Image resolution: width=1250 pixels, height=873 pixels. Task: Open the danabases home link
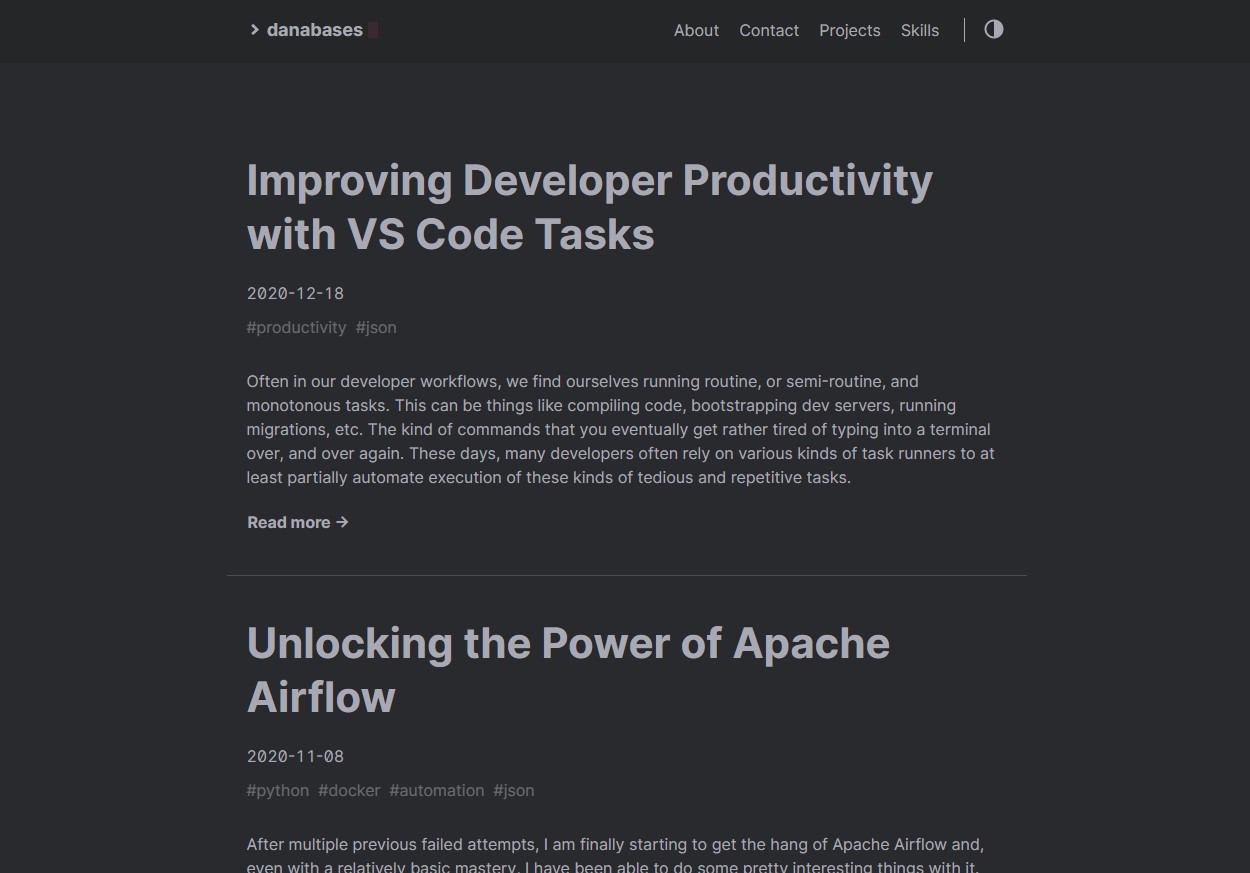point(314,30)
